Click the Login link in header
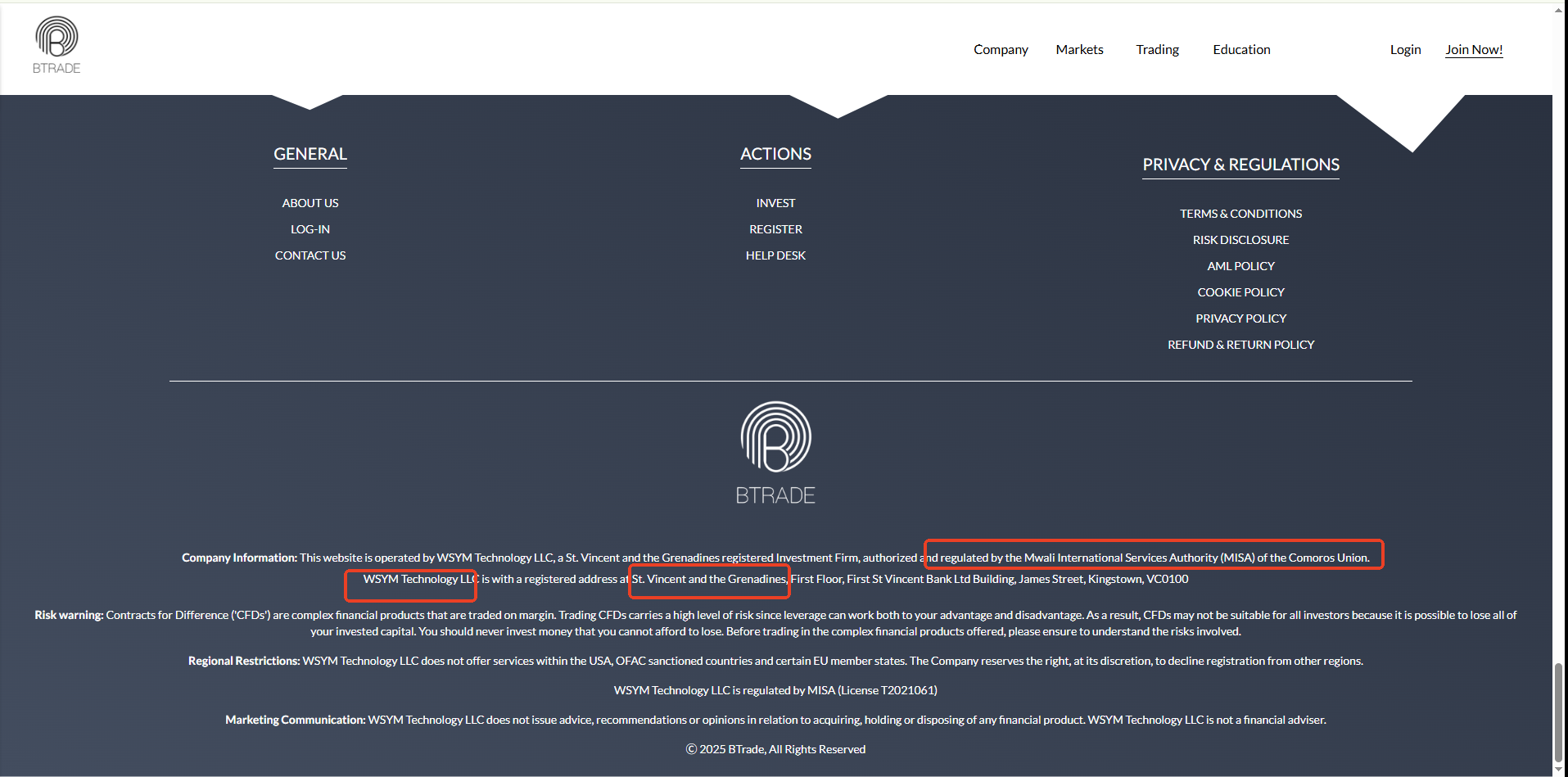Viewport: 1568px width, 777px height. [x=1405, y=50]
